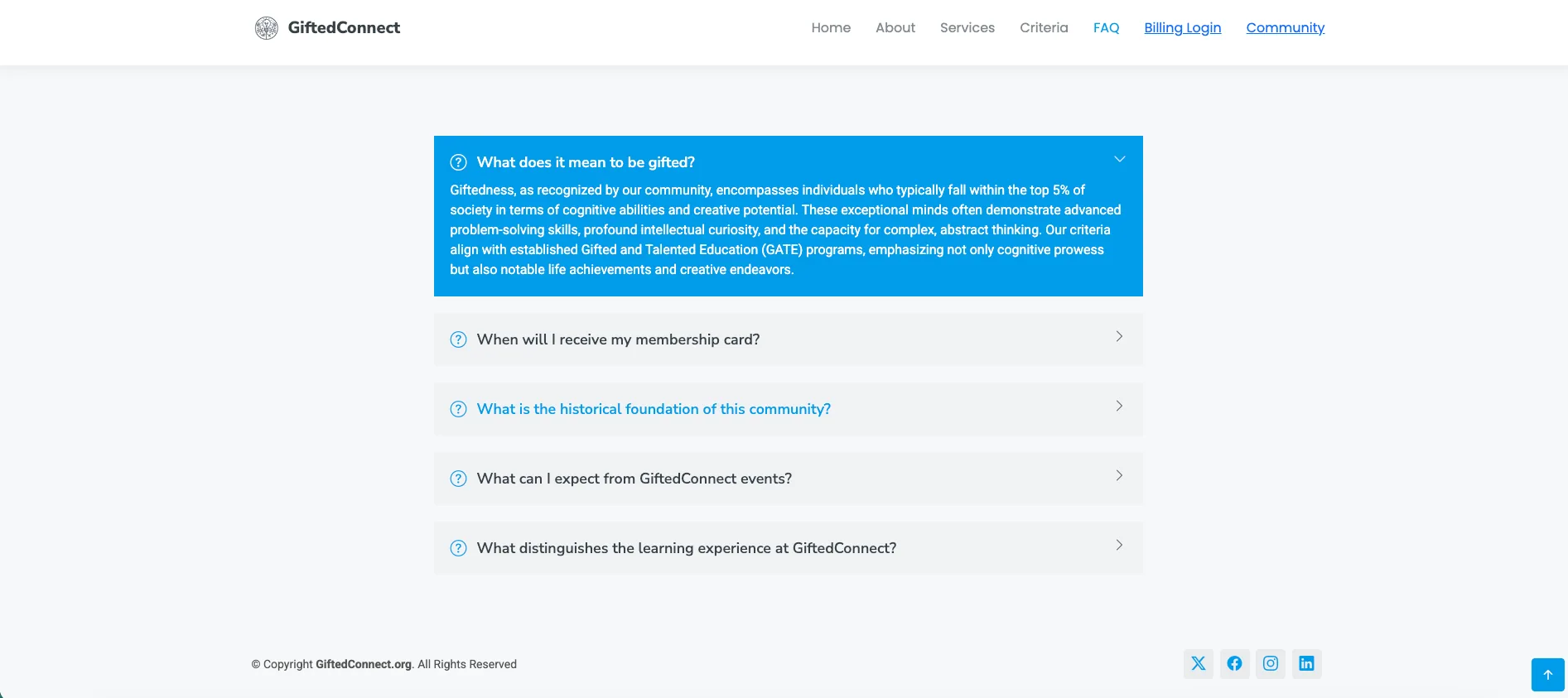Click question icon beside 'What does it mean to be gifted?'
The image size is (1568, 698).
(458, 162)
